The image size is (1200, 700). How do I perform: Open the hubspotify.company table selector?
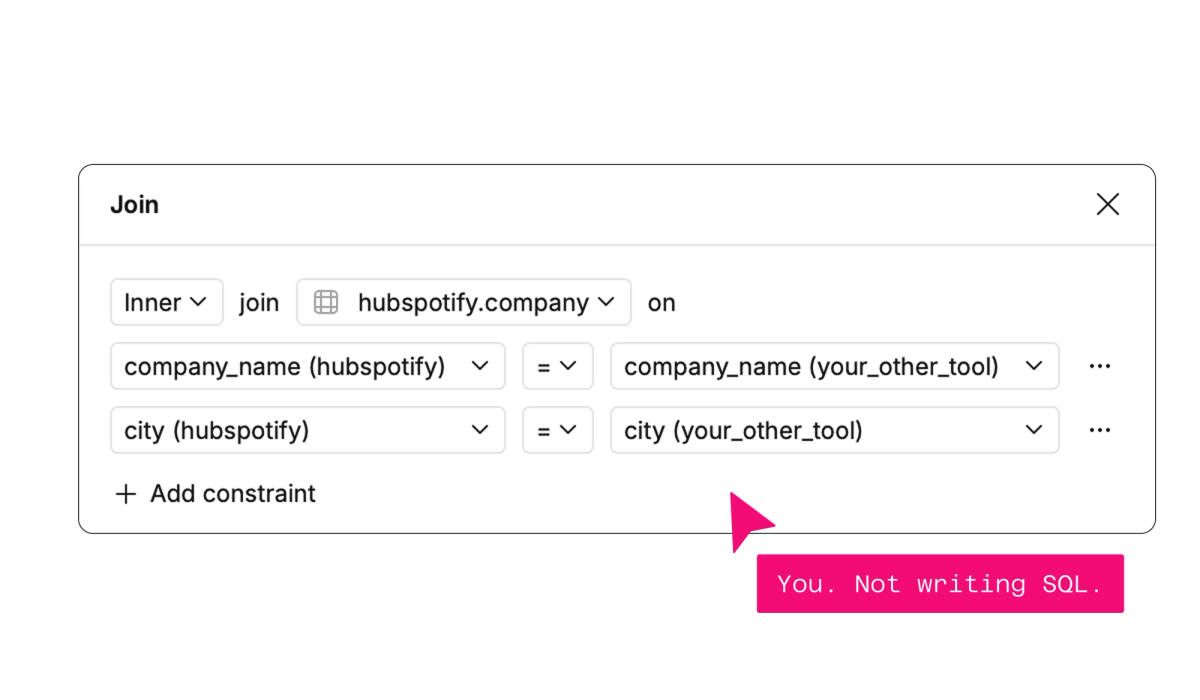[463, 302]
